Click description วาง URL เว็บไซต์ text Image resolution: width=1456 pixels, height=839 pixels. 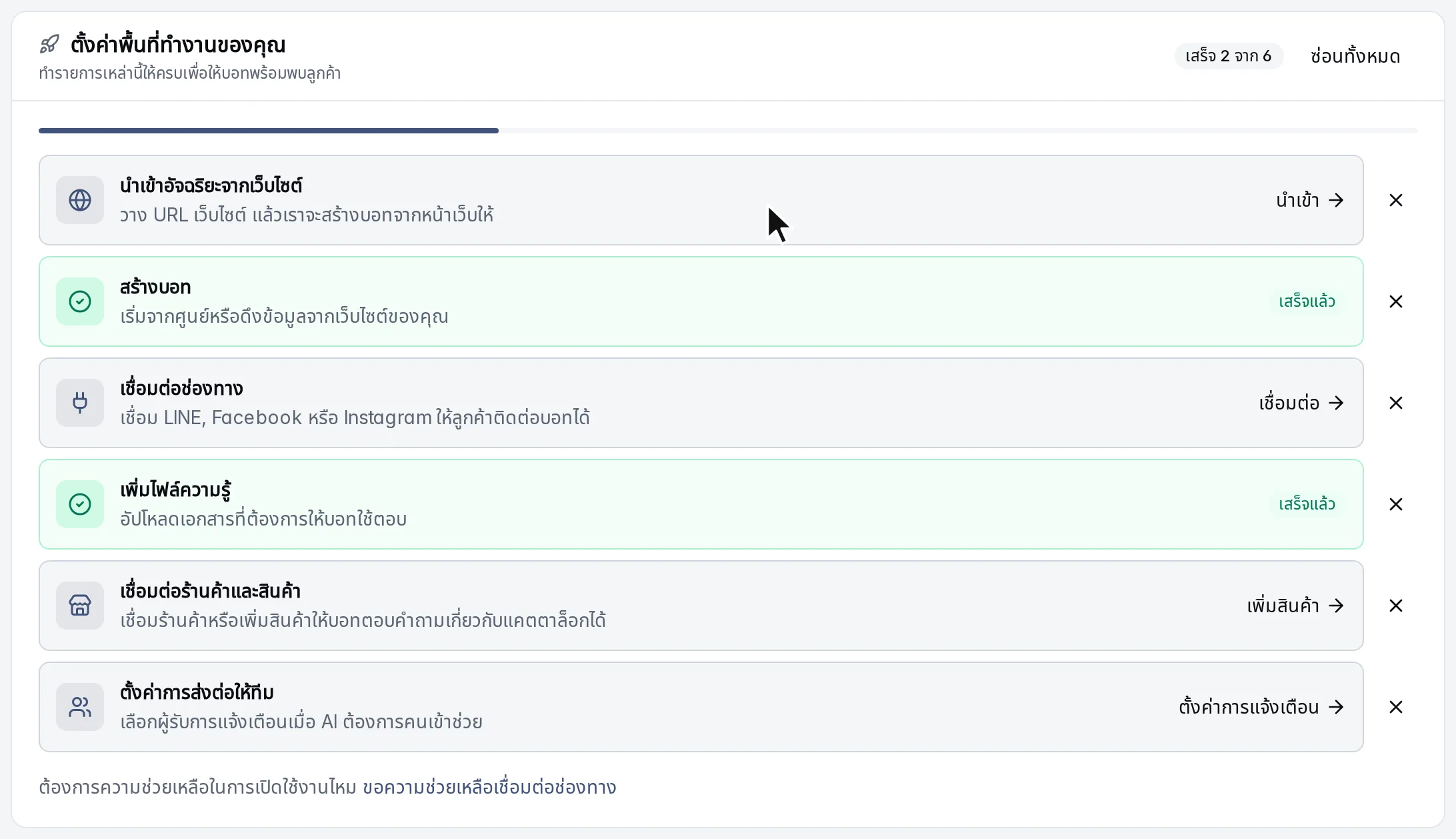(x=307, y=215)
